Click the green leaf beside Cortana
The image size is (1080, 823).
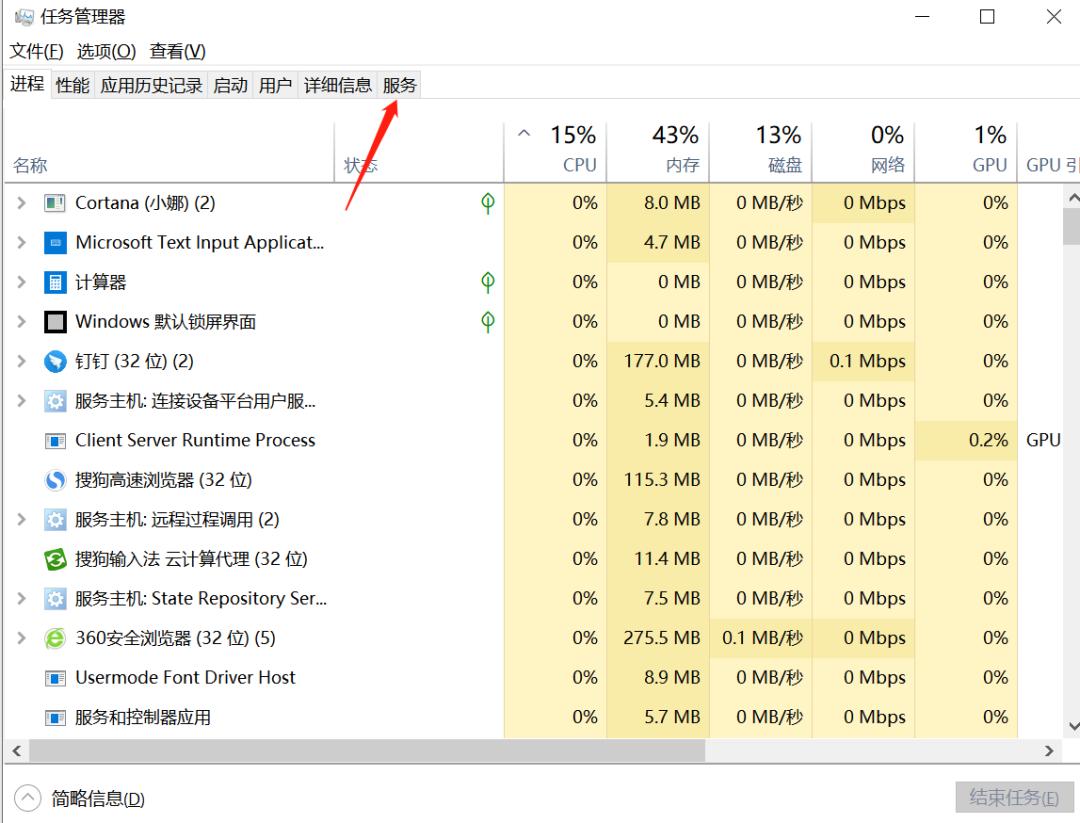coord(487,202)
